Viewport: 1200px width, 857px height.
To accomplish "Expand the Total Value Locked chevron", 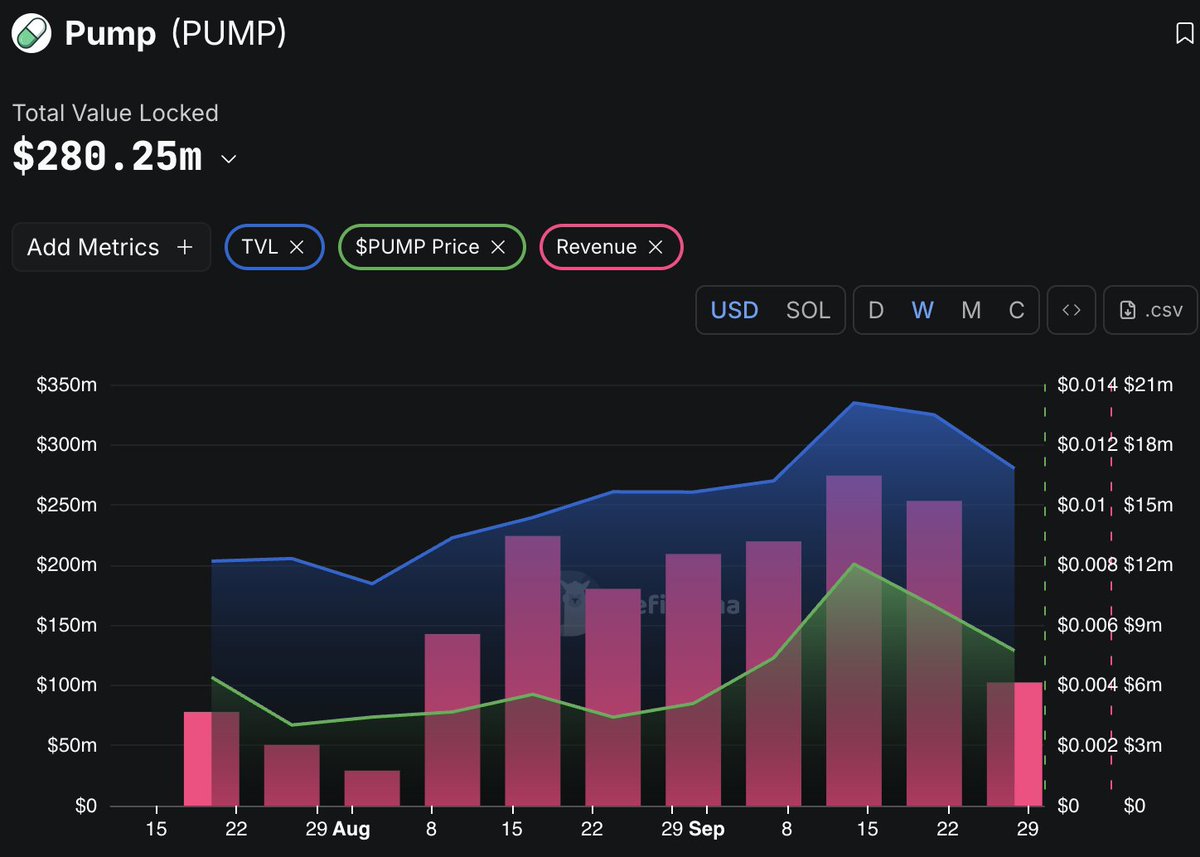I will 228,159.
